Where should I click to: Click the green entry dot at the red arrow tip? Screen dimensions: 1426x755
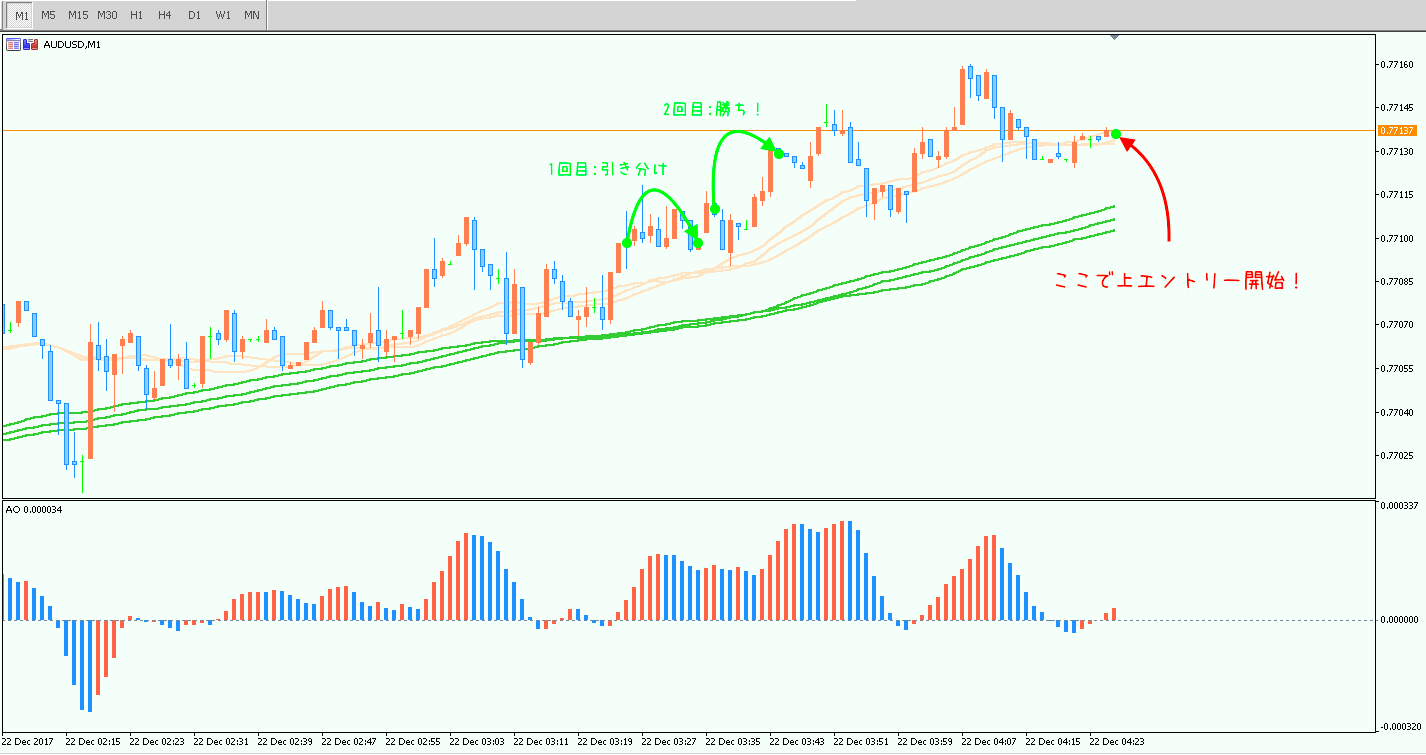coord(1116,134)
